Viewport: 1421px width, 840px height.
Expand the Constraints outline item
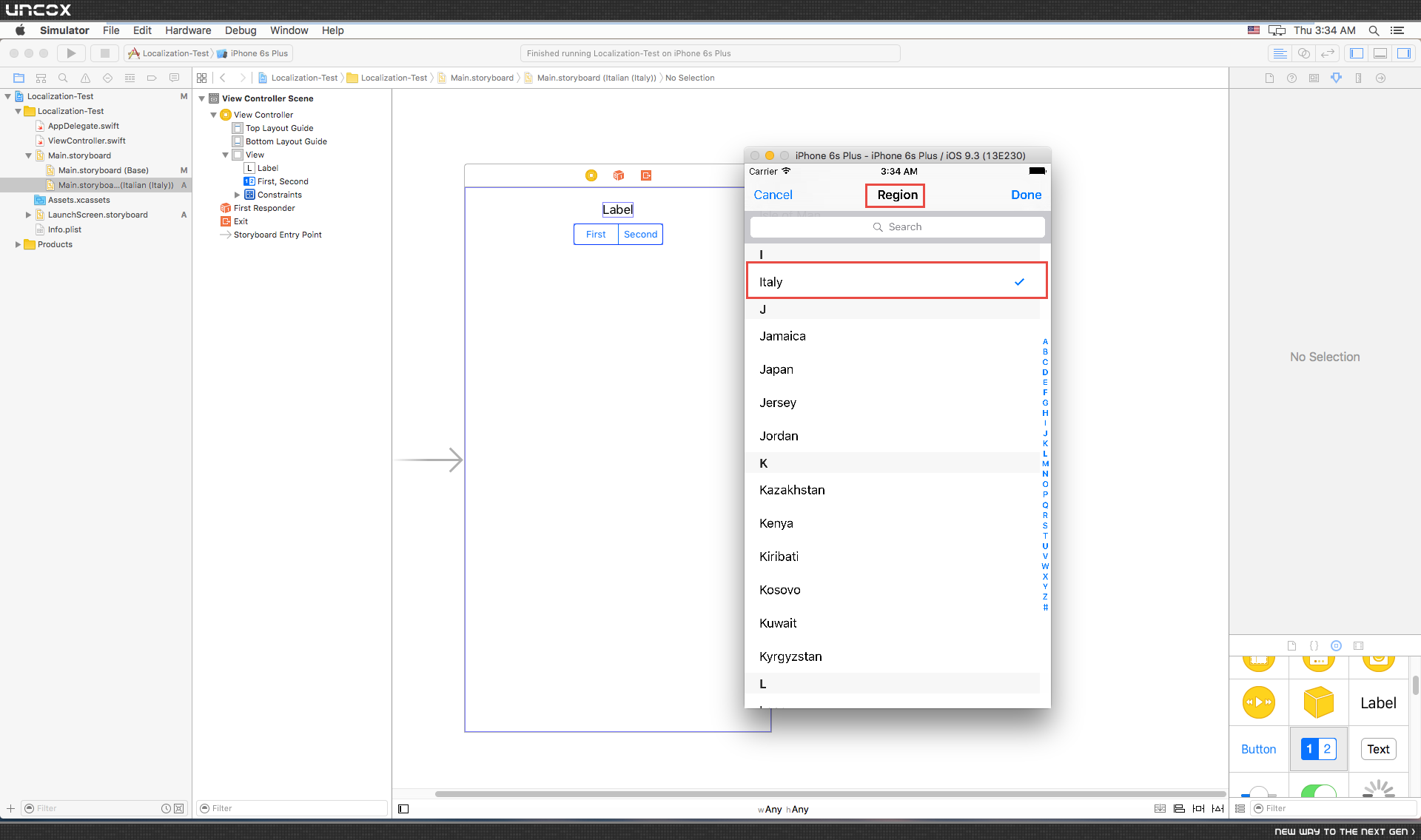(x=238, y=195)
